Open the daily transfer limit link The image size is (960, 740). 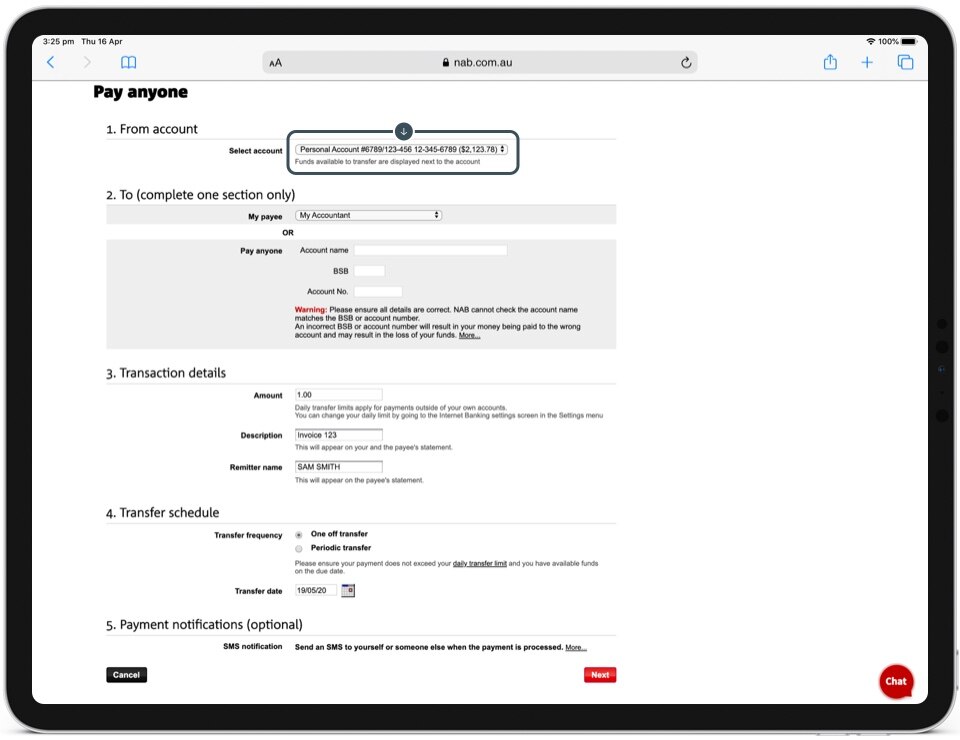click(479, 564)
